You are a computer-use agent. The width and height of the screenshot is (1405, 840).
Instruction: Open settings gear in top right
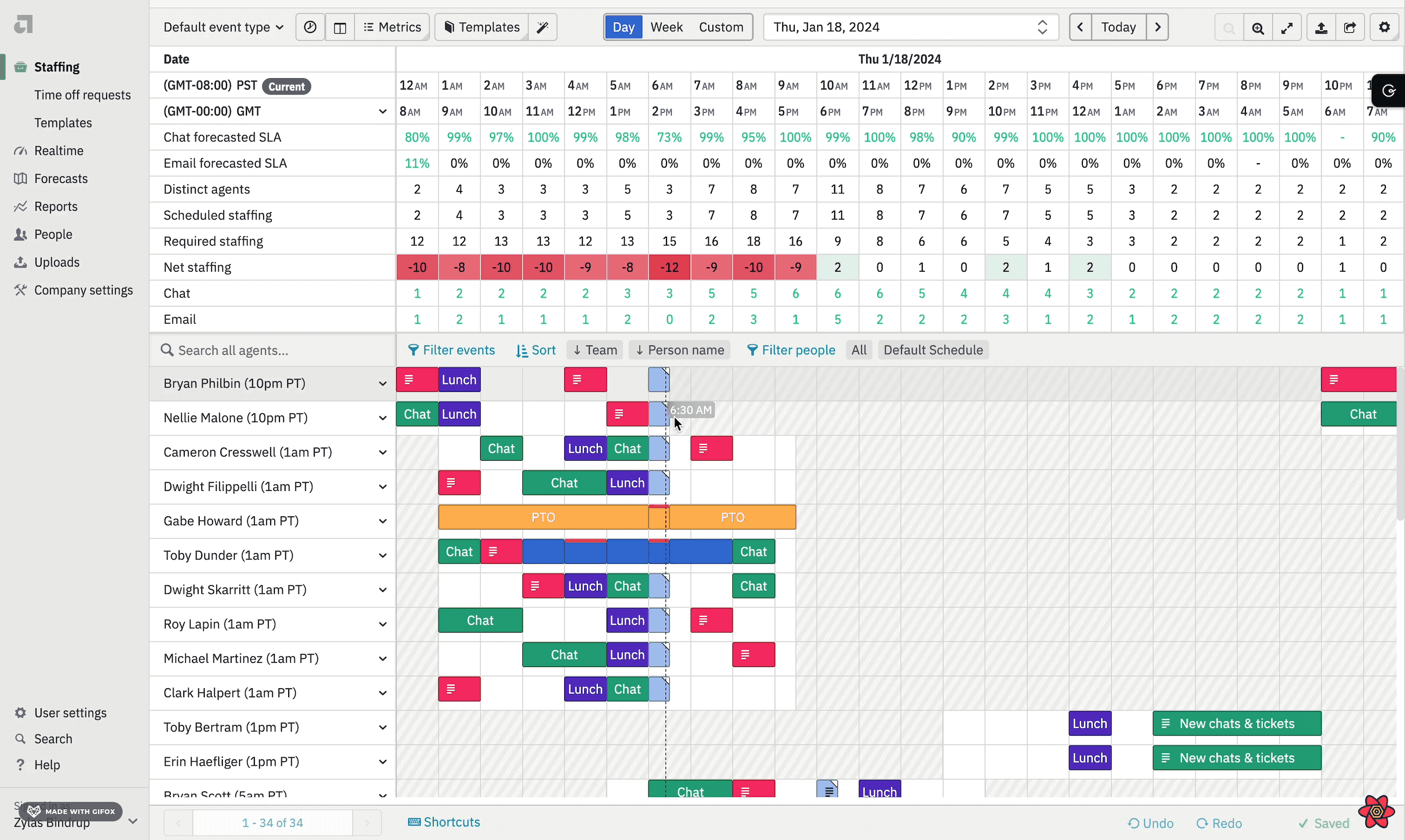coord(1384,27)
